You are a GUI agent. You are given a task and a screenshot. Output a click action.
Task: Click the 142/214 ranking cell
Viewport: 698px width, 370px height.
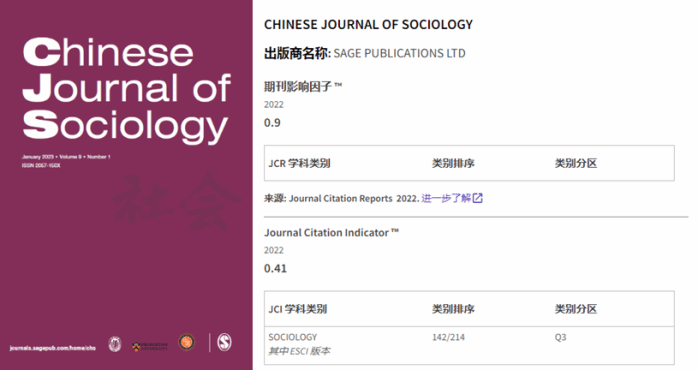point(448,337)
